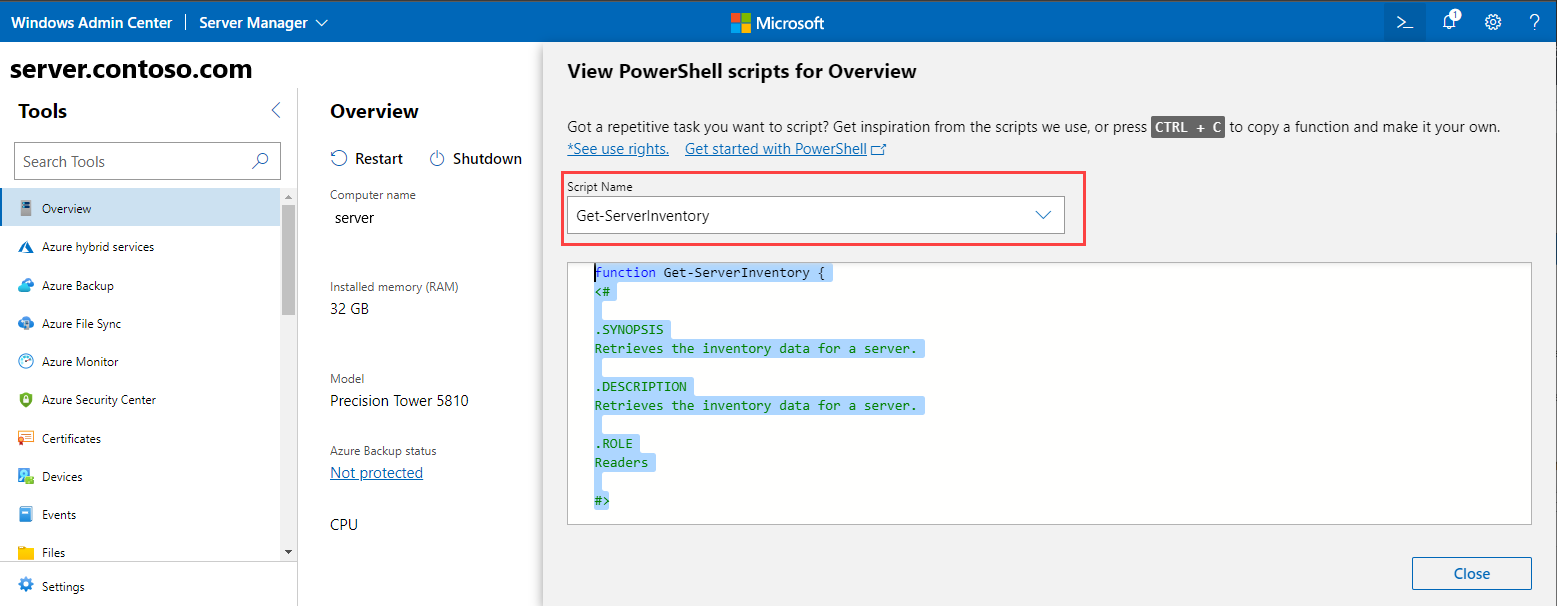This screenshot has height=606, width=1557.
Task: Click the Close button on the scripts dialog
Action: [1471, 573]
